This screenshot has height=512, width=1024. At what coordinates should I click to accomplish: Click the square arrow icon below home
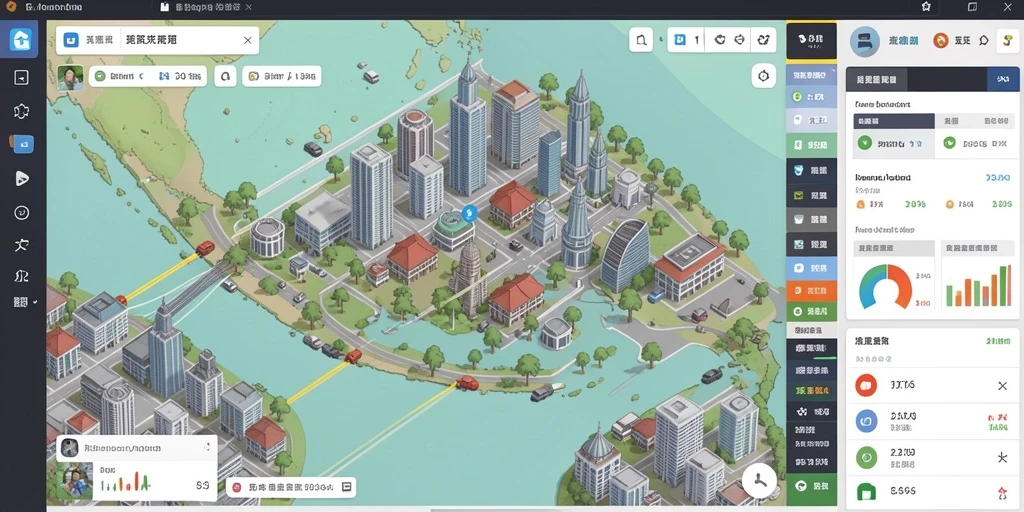[21, 78]
